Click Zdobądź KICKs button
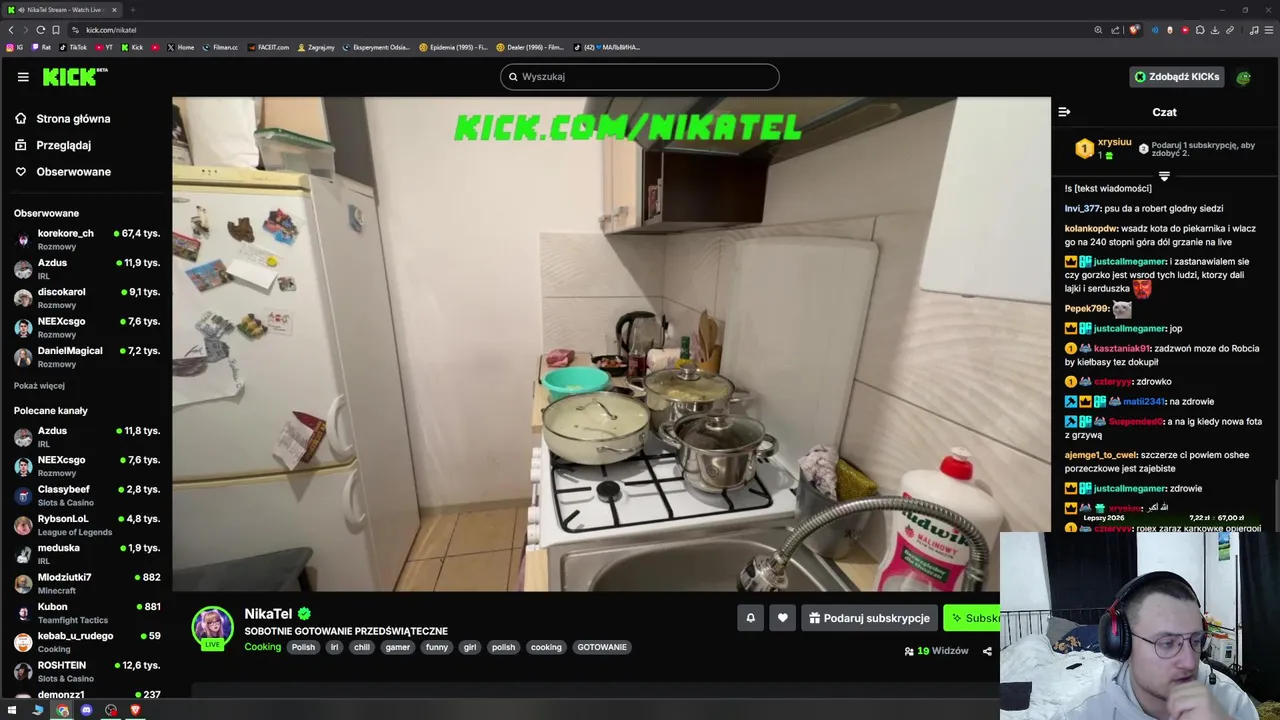 pyautogui.click(x=1176, y=77)
